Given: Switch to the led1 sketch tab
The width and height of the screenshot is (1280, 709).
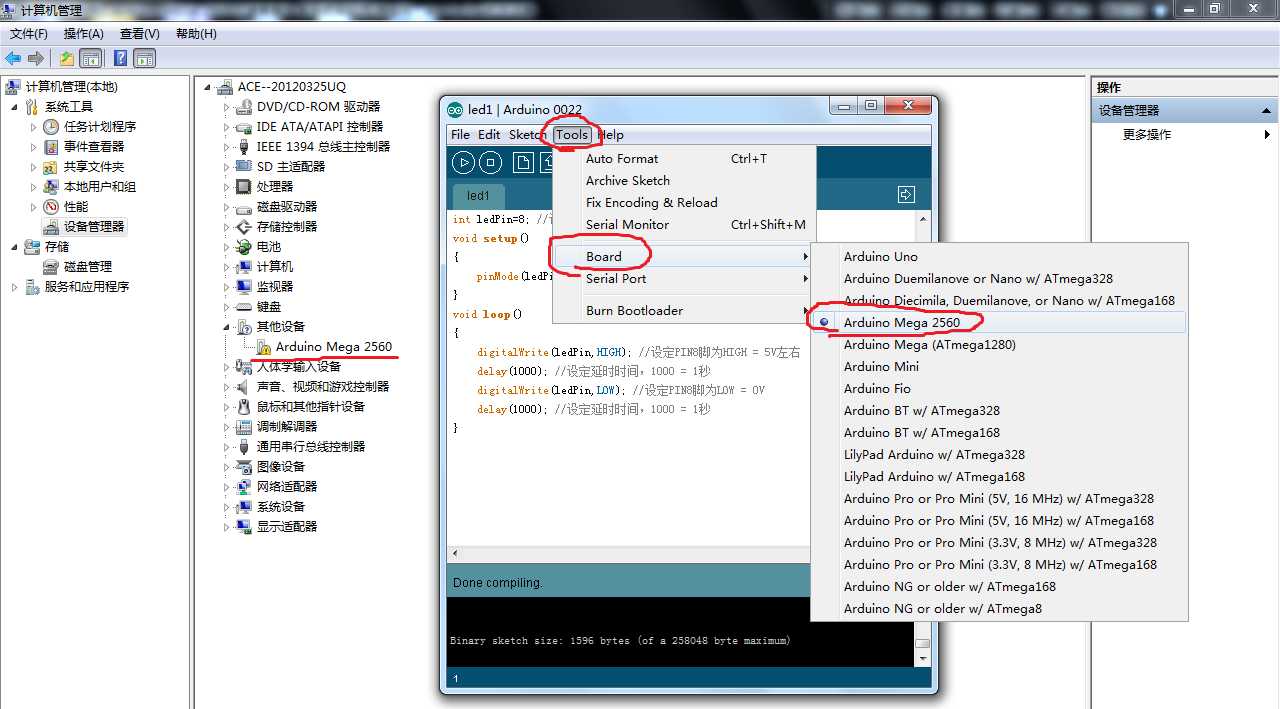Looking at the screenshot, I should pos(479,196).
